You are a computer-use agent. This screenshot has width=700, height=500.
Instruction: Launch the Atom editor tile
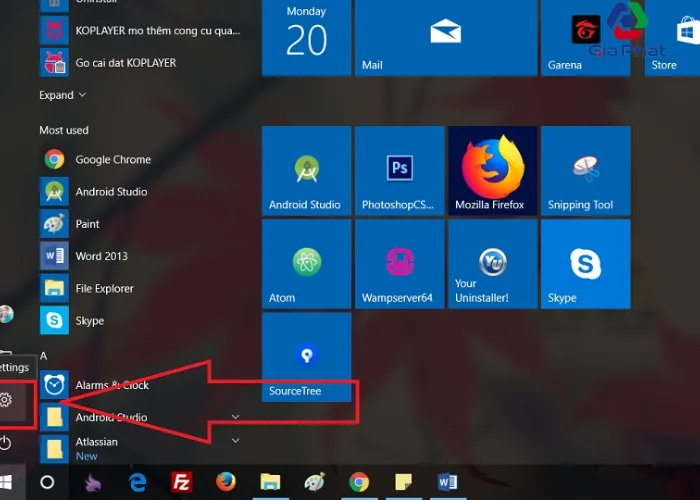click(306, 264)
